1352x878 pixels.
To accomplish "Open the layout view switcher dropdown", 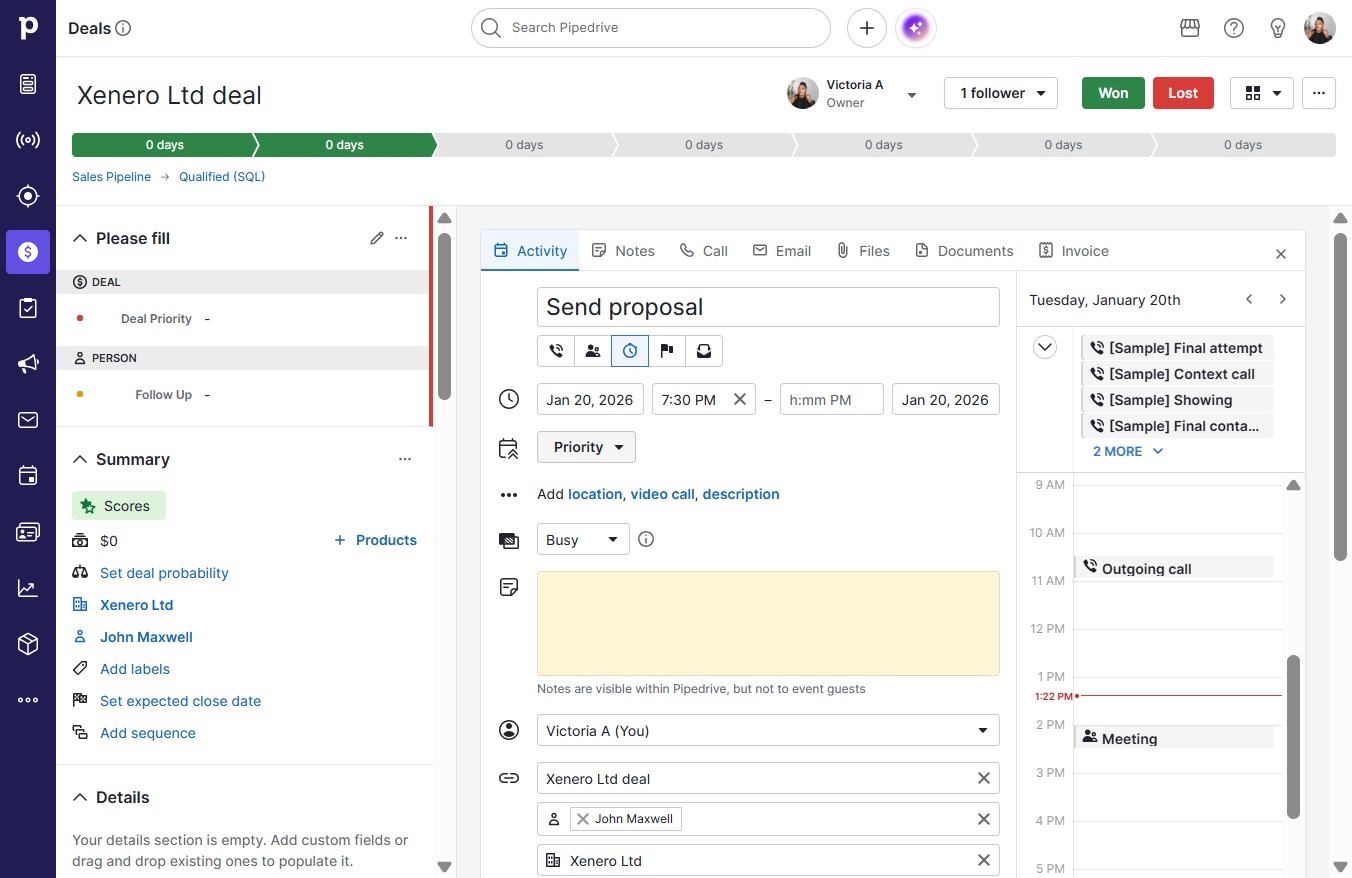I will [1262, 93].
